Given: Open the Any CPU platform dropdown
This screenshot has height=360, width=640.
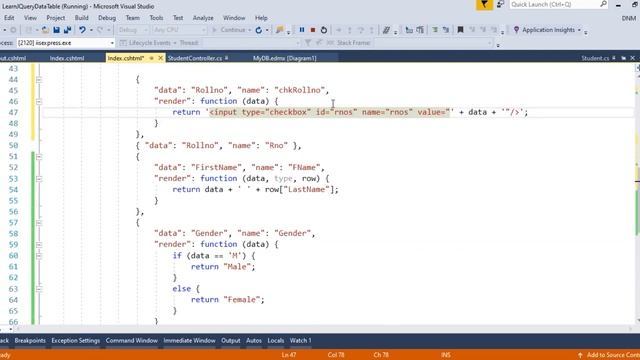Looking at the screenshot, I should pyautogui.click(x=180, y=30).
